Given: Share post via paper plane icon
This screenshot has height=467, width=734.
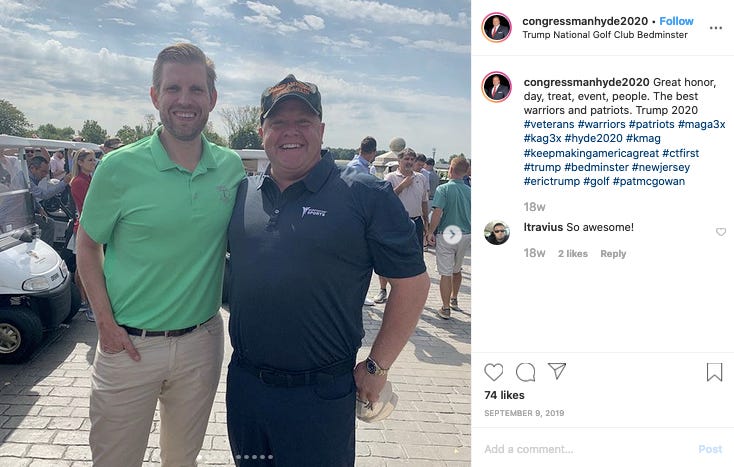Looking at the screenshot, I should point(557,371).
